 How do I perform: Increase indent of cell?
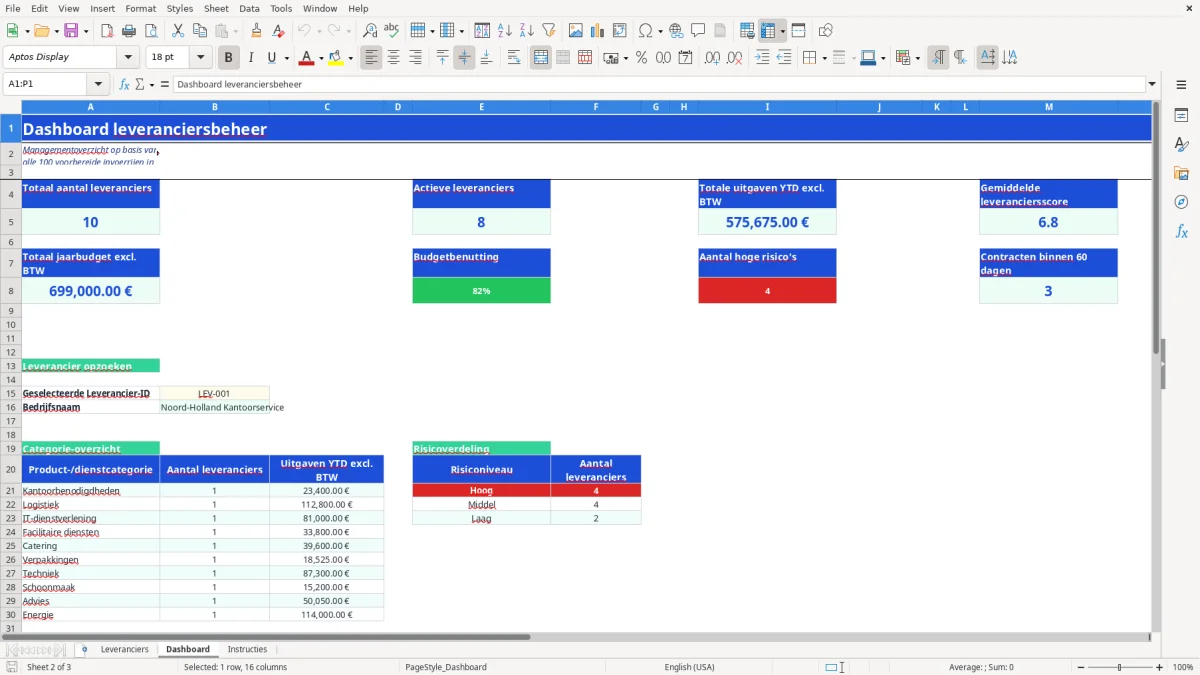click(x=762, y=58)
